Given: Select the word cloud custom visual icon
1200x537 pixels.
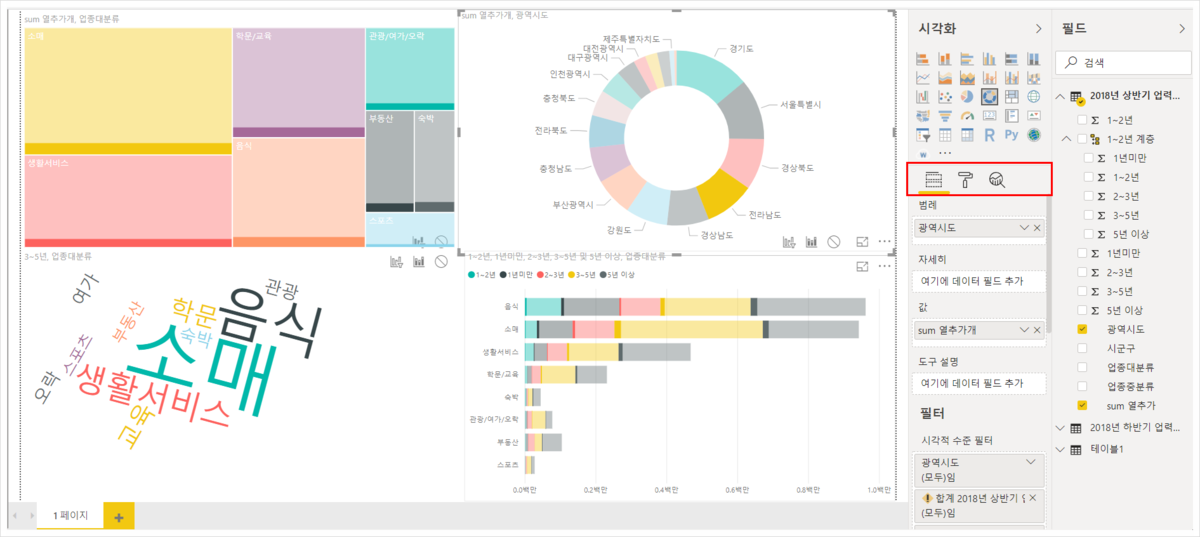Looking at the screenshot, I should 923,153.
